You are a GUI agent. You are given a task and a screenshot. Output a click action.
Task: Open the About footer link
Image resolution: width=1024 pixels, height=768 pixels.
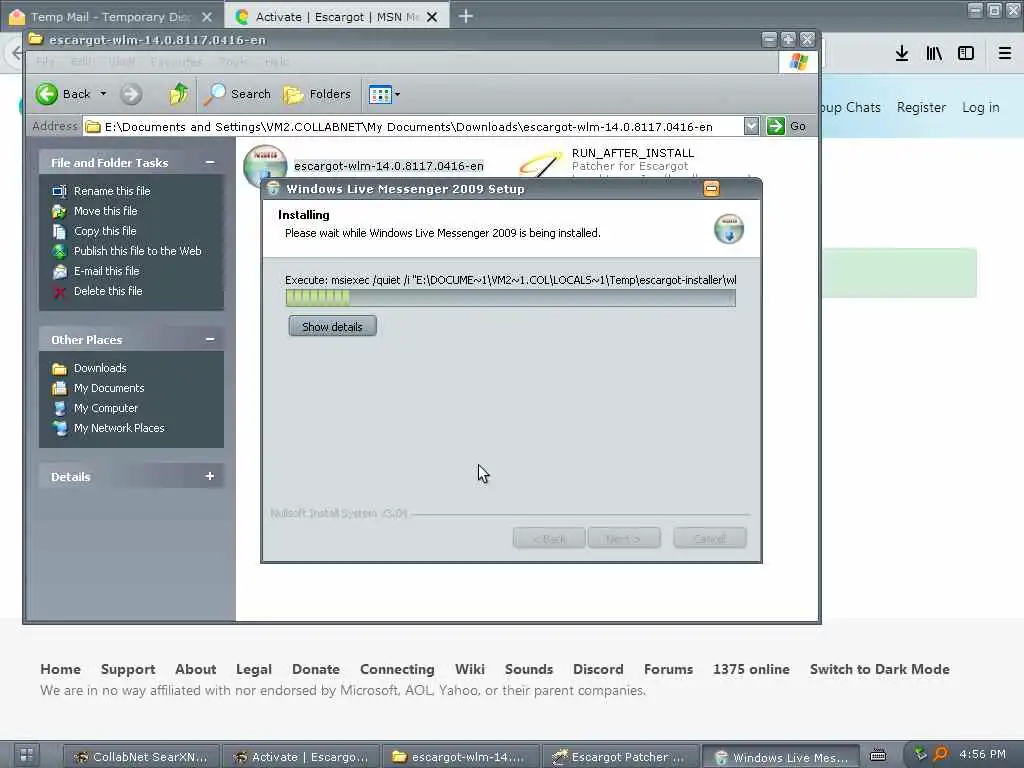(195, 669)
